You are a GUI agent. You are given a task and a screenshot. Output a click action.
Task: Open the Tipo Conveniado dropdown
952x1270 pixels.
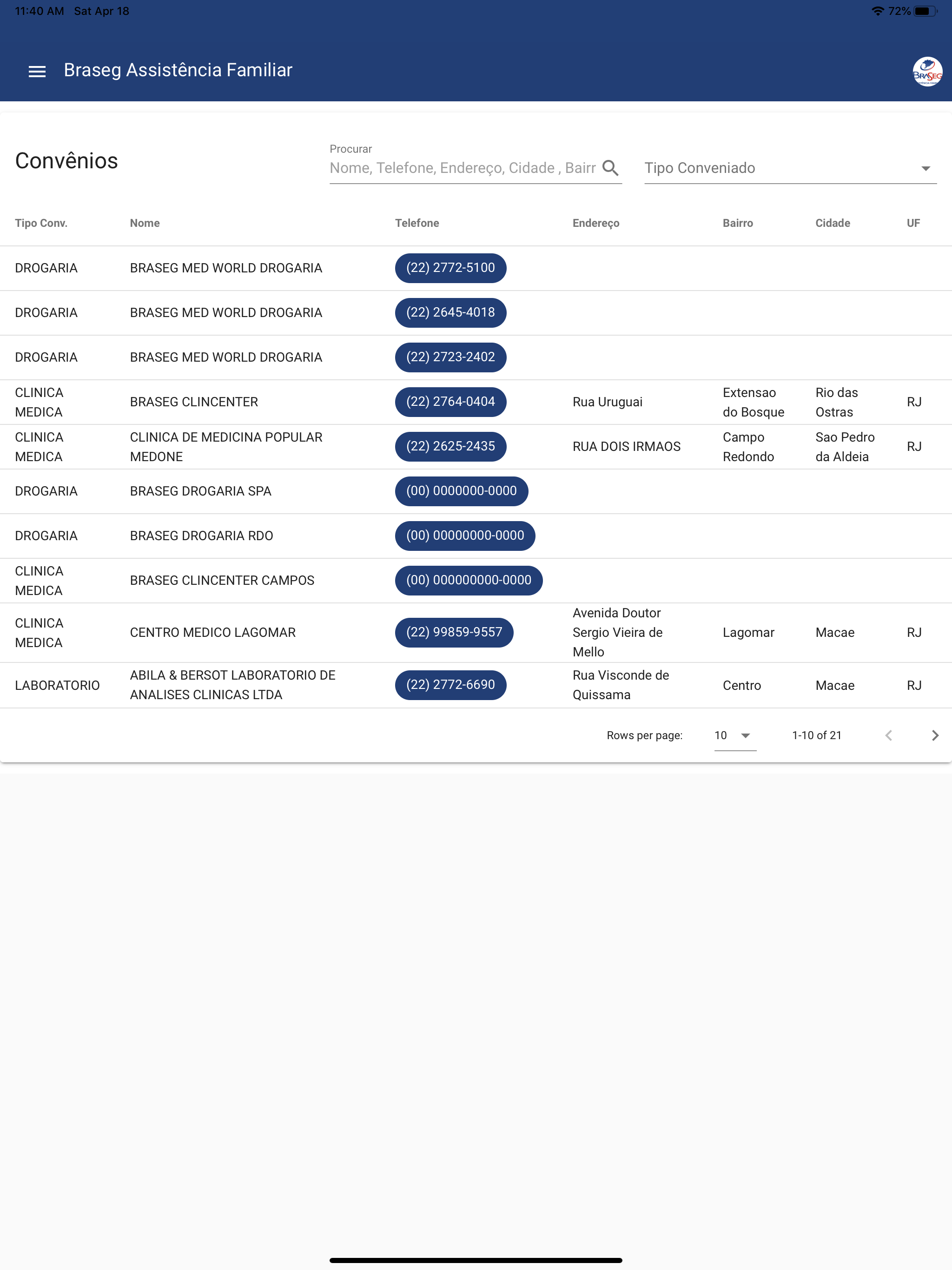790,168
